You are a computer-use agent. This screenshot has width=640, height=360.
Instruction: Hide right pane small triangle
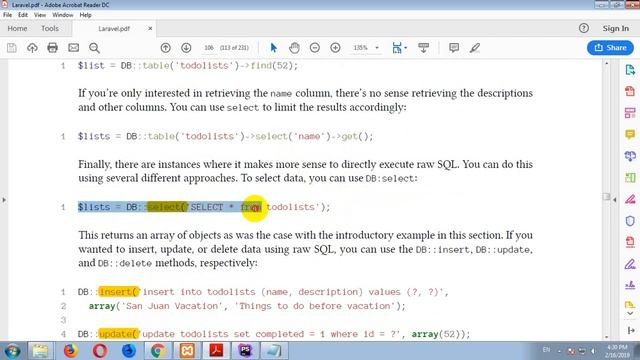(x=615, y=200)
